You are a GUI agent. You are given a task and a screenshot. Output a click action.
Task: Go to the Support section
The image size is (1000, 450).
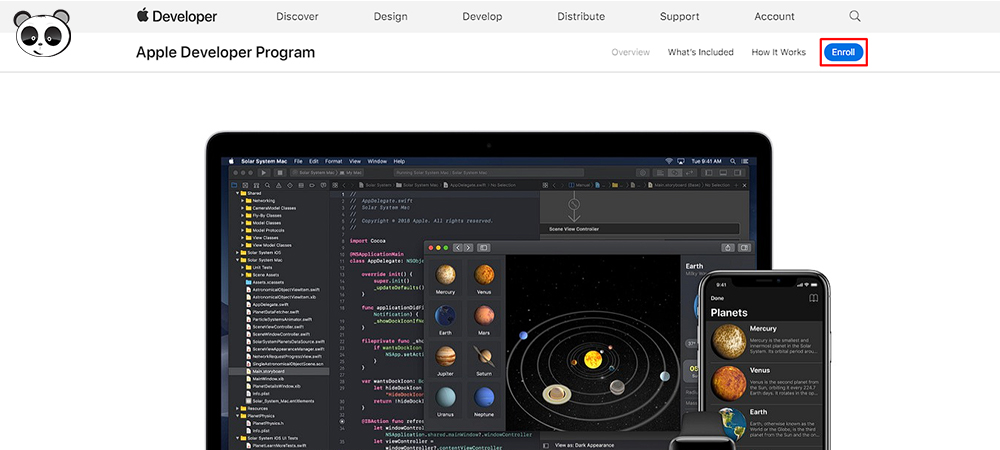(679, 17)
